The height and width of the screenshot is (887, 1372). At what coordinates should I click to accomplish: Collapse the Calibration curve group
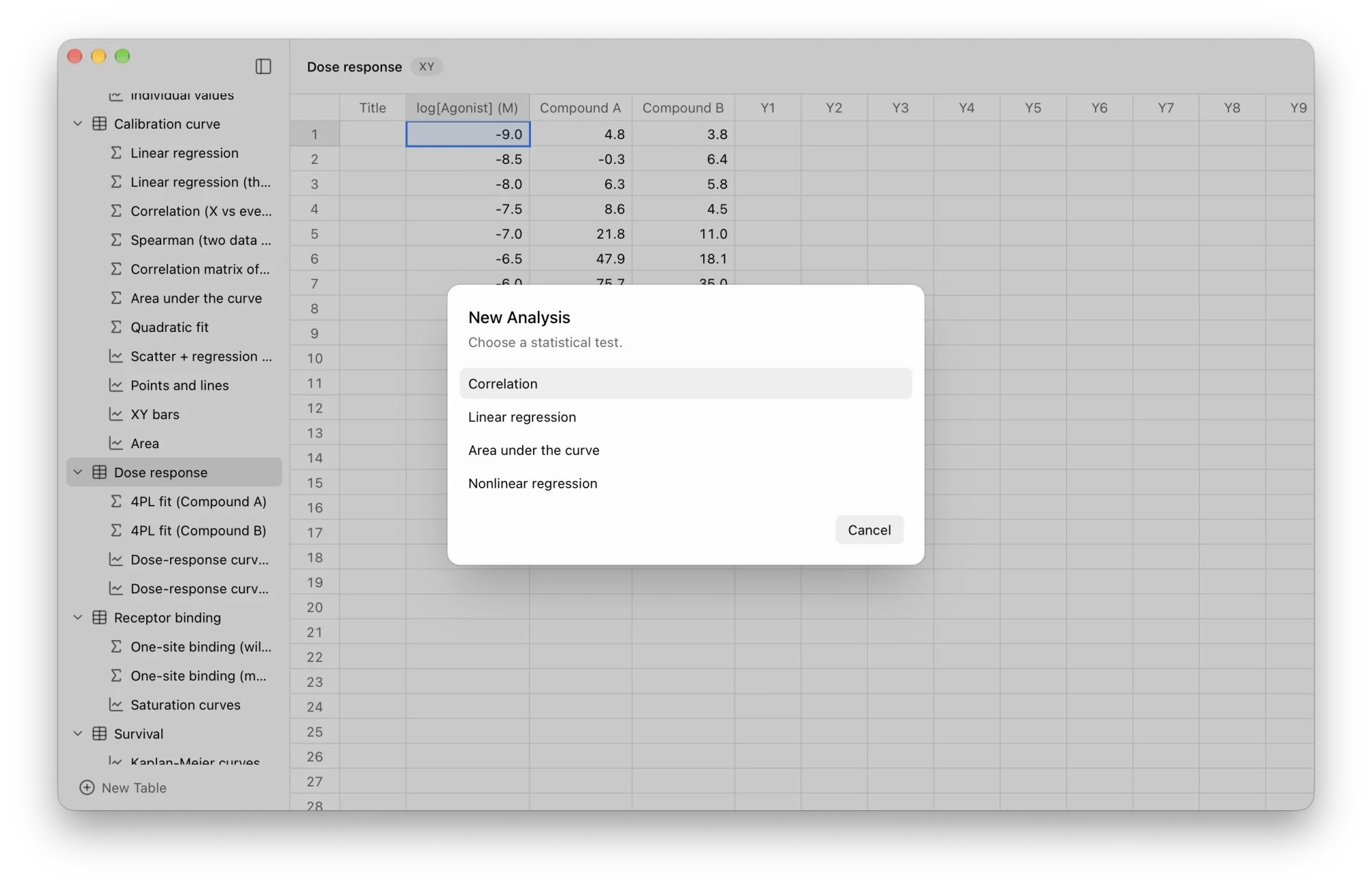pos(78,124)
